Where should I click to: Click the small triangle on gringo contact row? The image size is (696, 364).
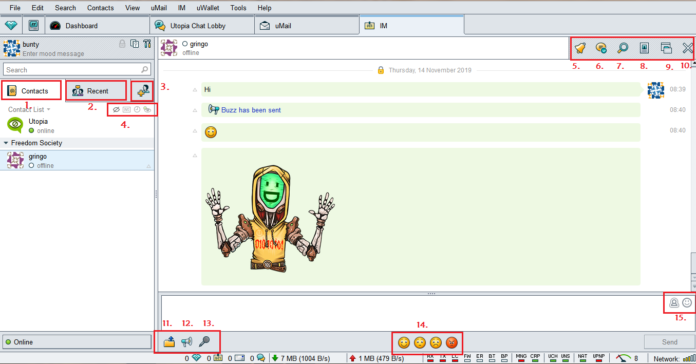[149, 166]
